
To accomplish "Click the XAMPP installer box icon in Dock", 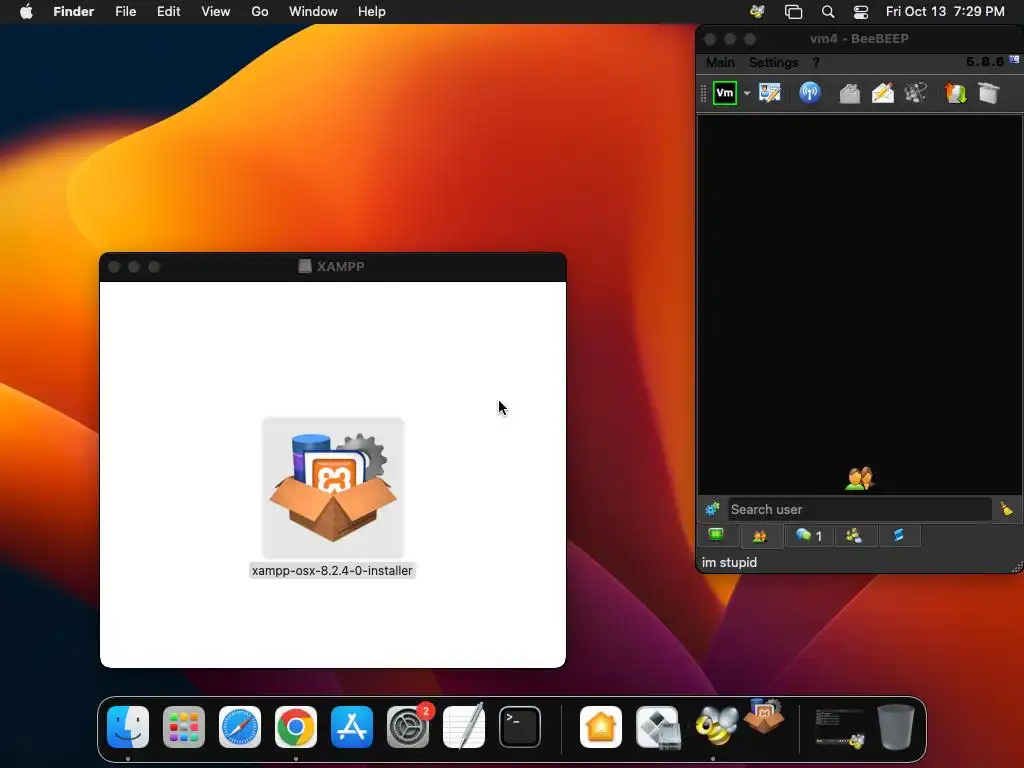I will (x=763, y=716).
